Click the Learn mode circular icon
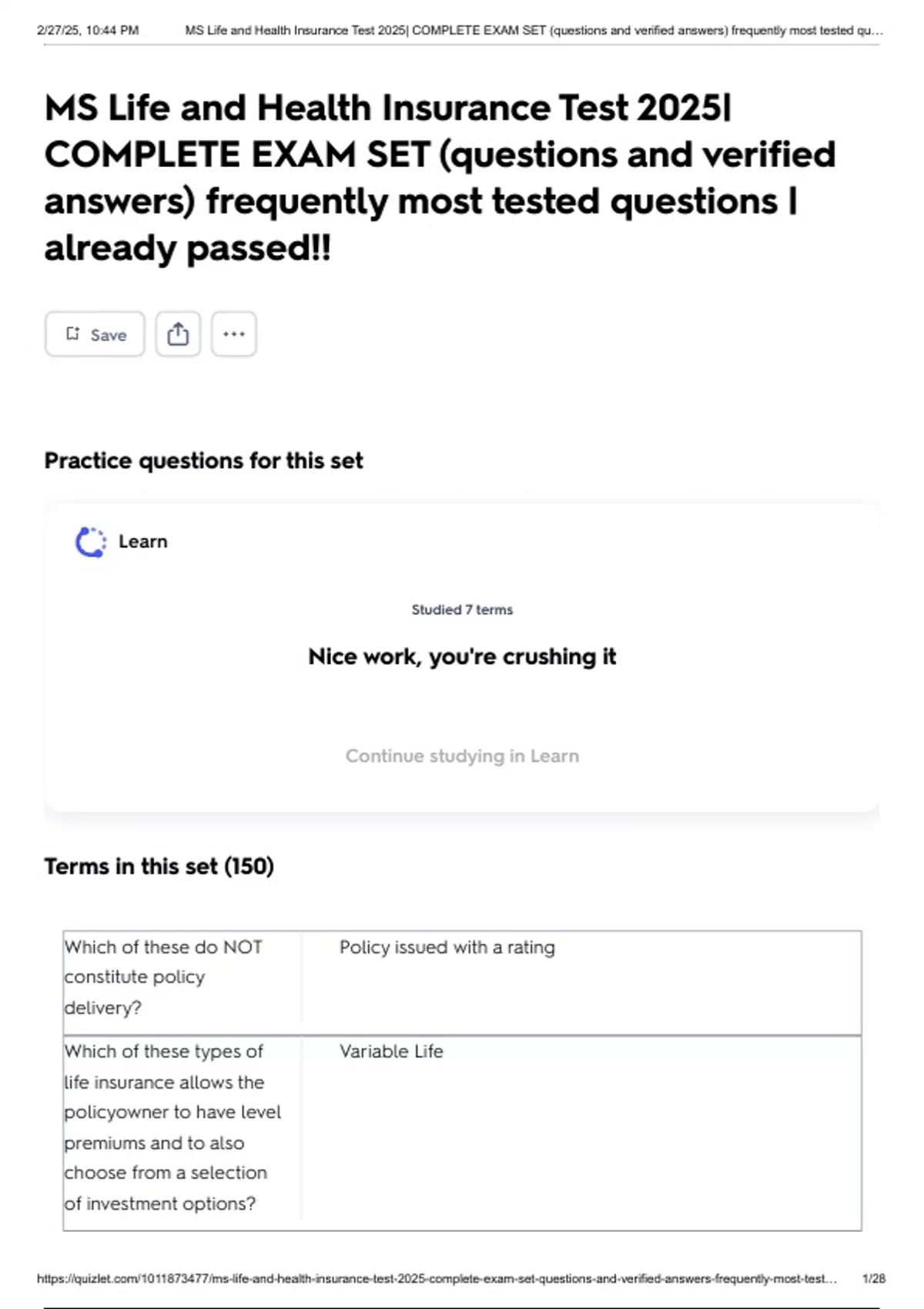 (x=90, y=542)
